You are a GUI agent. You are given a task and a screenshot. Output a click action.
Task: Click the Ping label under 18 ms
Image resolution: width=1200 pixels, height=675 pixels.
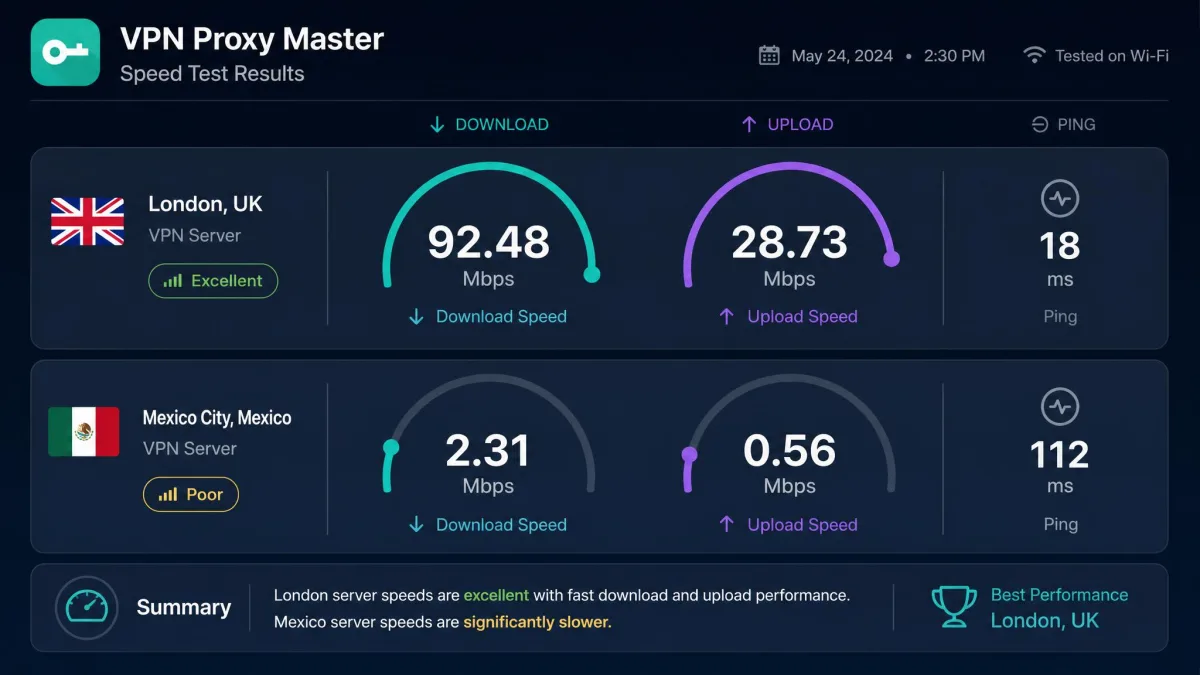1060,317
